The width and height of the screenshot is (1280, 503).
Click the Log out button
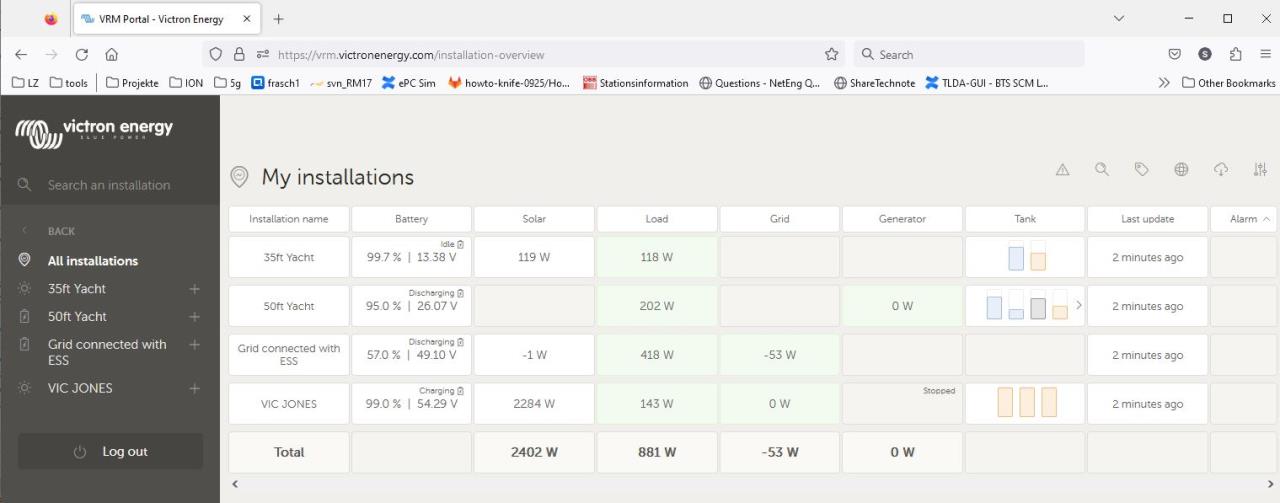tap(110, 452)
